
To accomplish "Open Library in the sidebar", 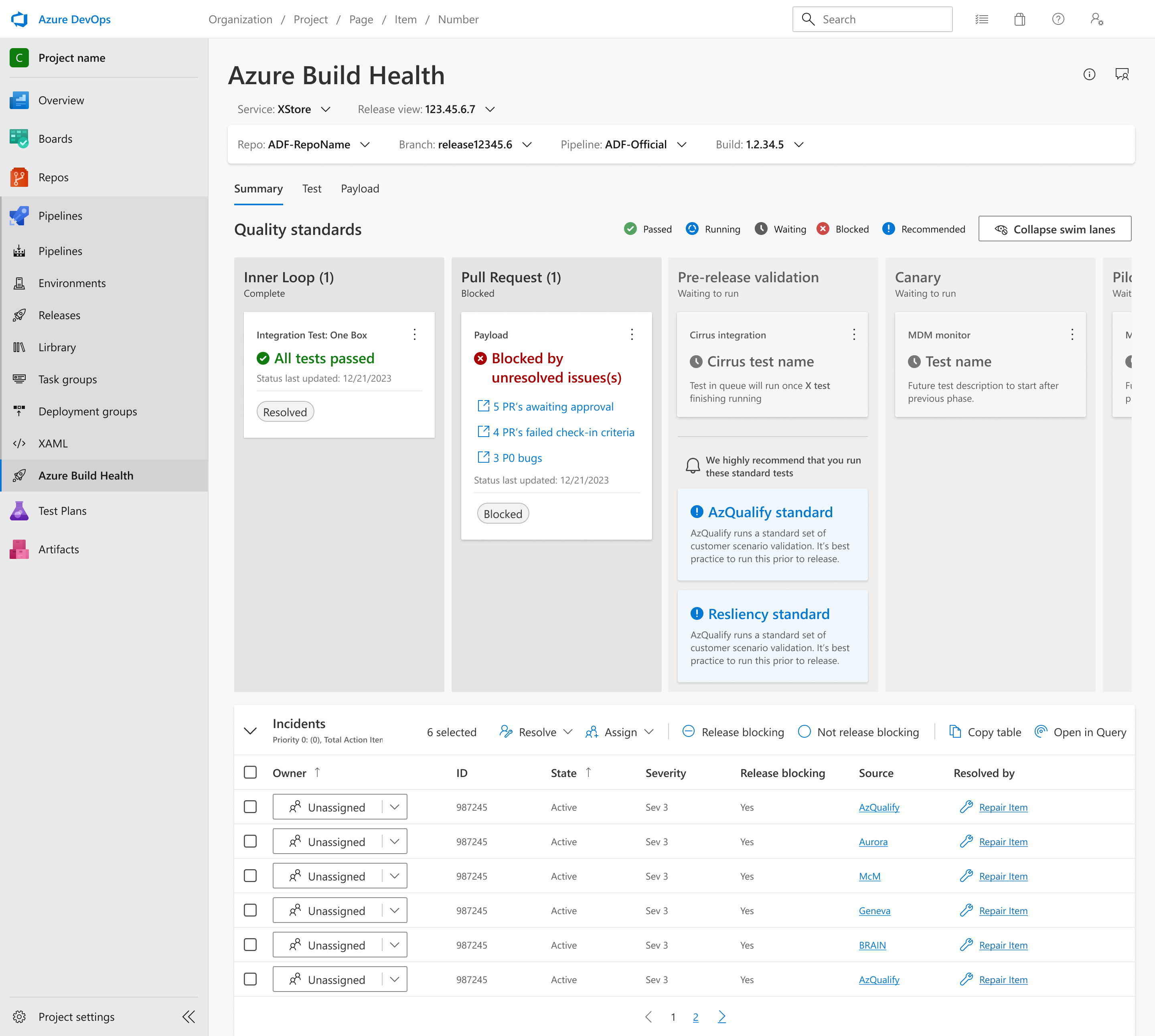I will tap(104, 347).
